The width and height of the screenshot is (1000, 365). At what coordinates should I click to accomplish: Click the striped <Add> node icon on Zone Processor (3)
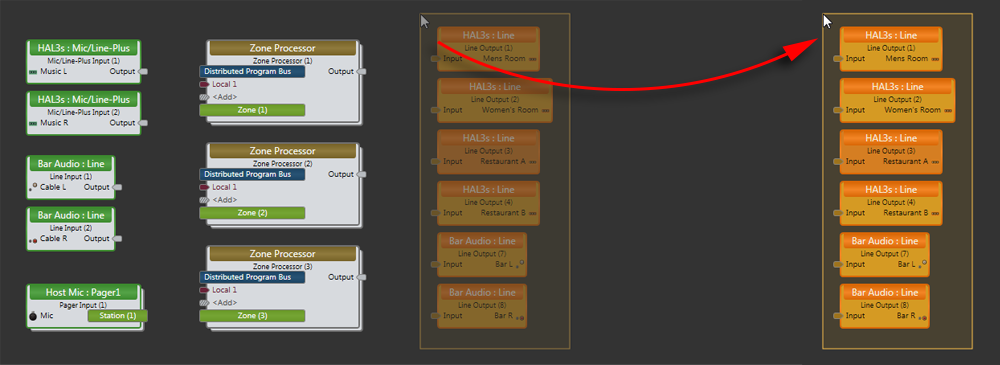tap(204, 302)
